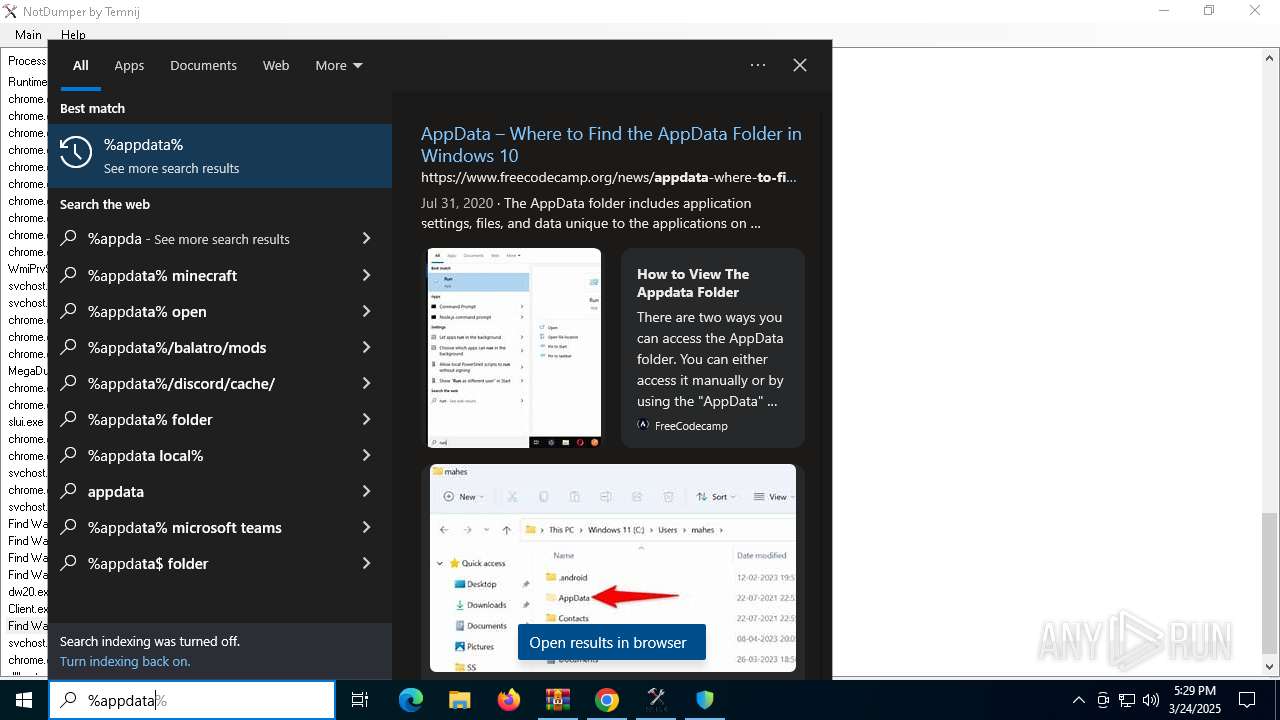This screenshot has width=1280, height=720.
Task: Expand 'appdata' suggestion arrow
Action: pos(366,491)
